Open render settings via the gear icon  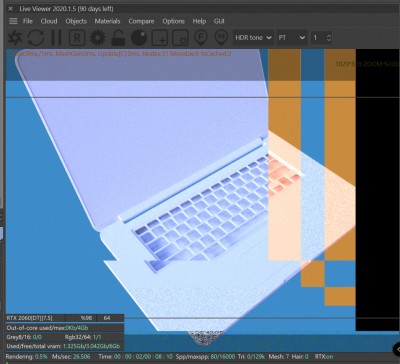pyautogui.click(x=98, y=38)
